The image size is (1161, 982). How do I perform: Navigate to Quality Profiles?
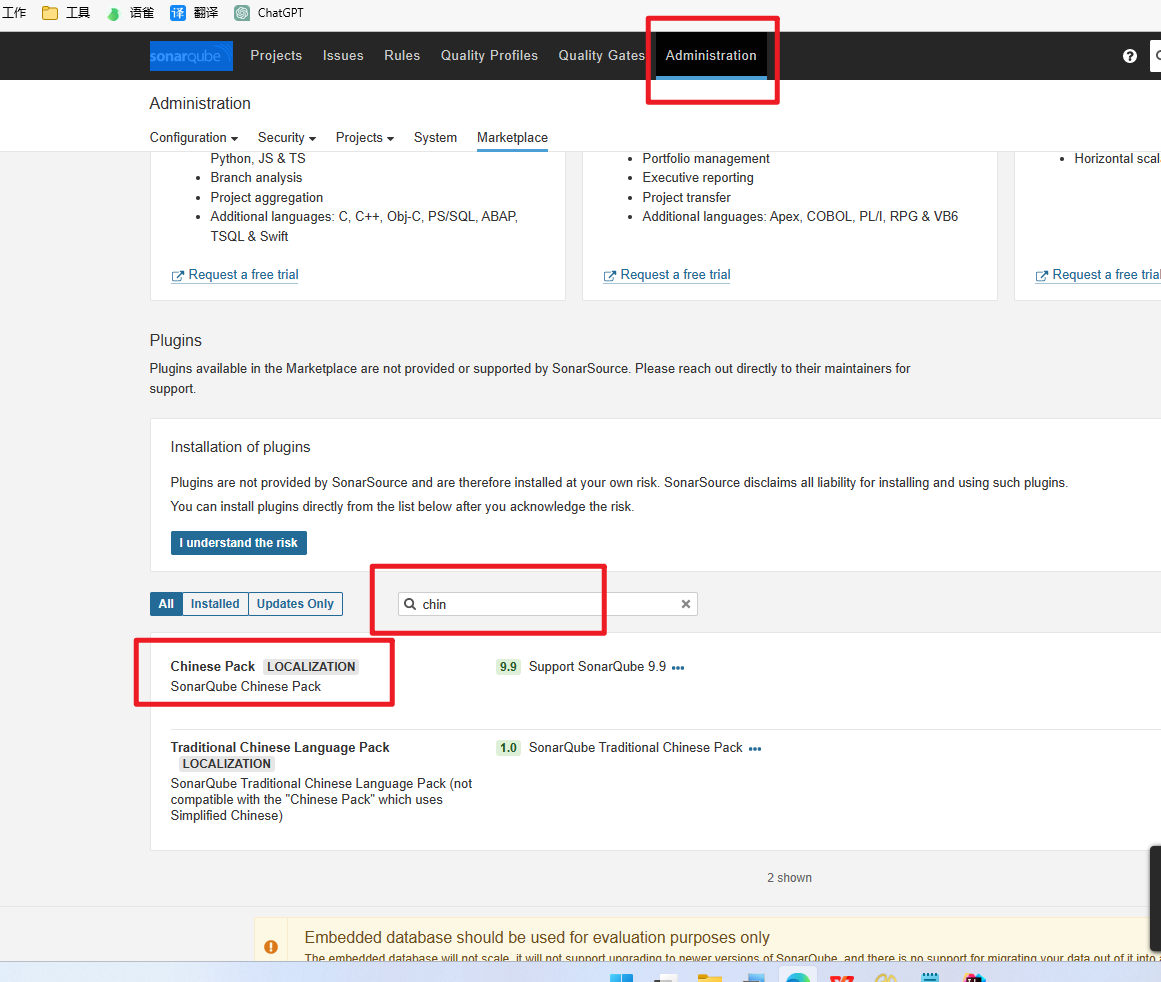coord(489,56)
